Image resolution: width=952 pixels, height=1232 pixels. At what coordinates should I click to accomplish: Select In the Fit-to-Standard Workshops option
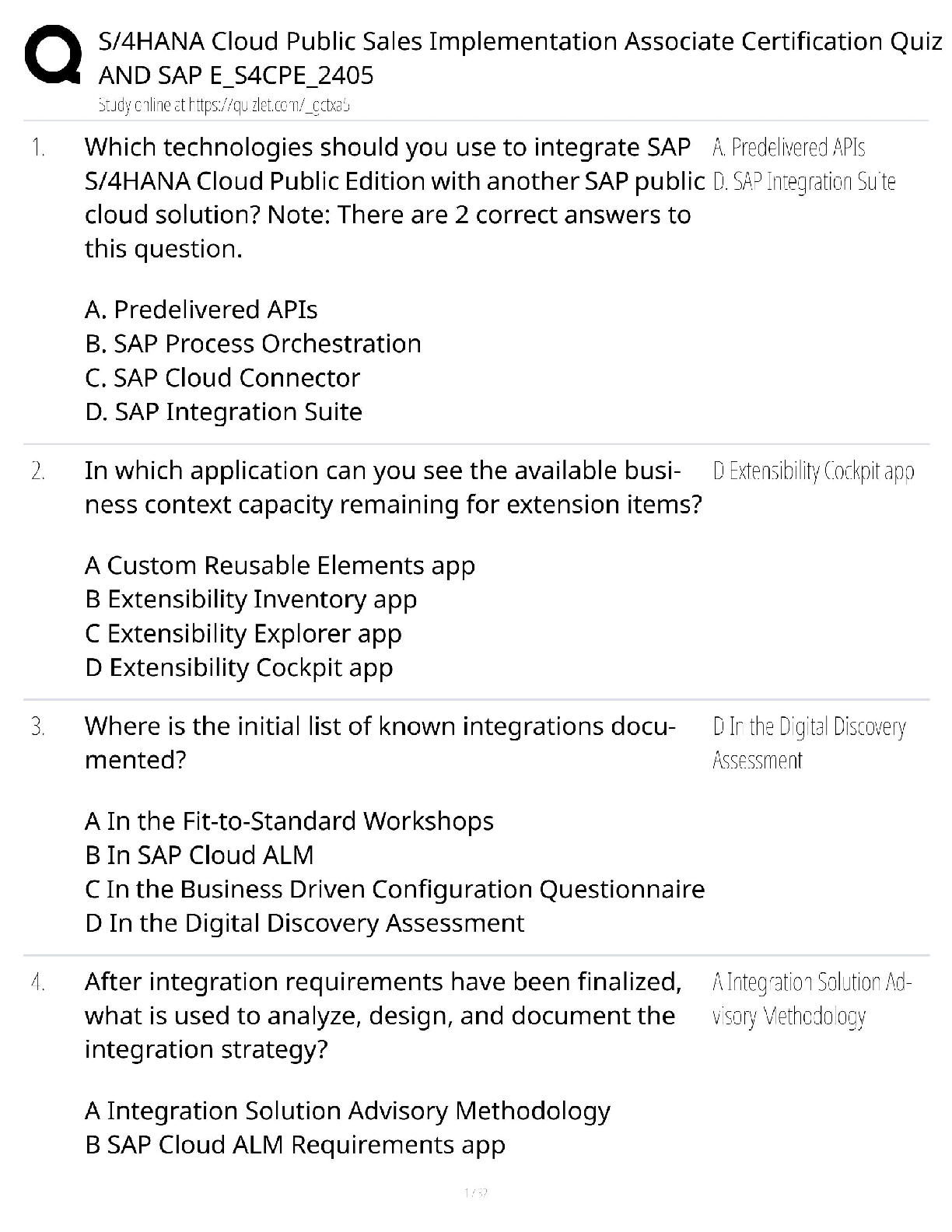pyautogui.click(x=289, y=821)
